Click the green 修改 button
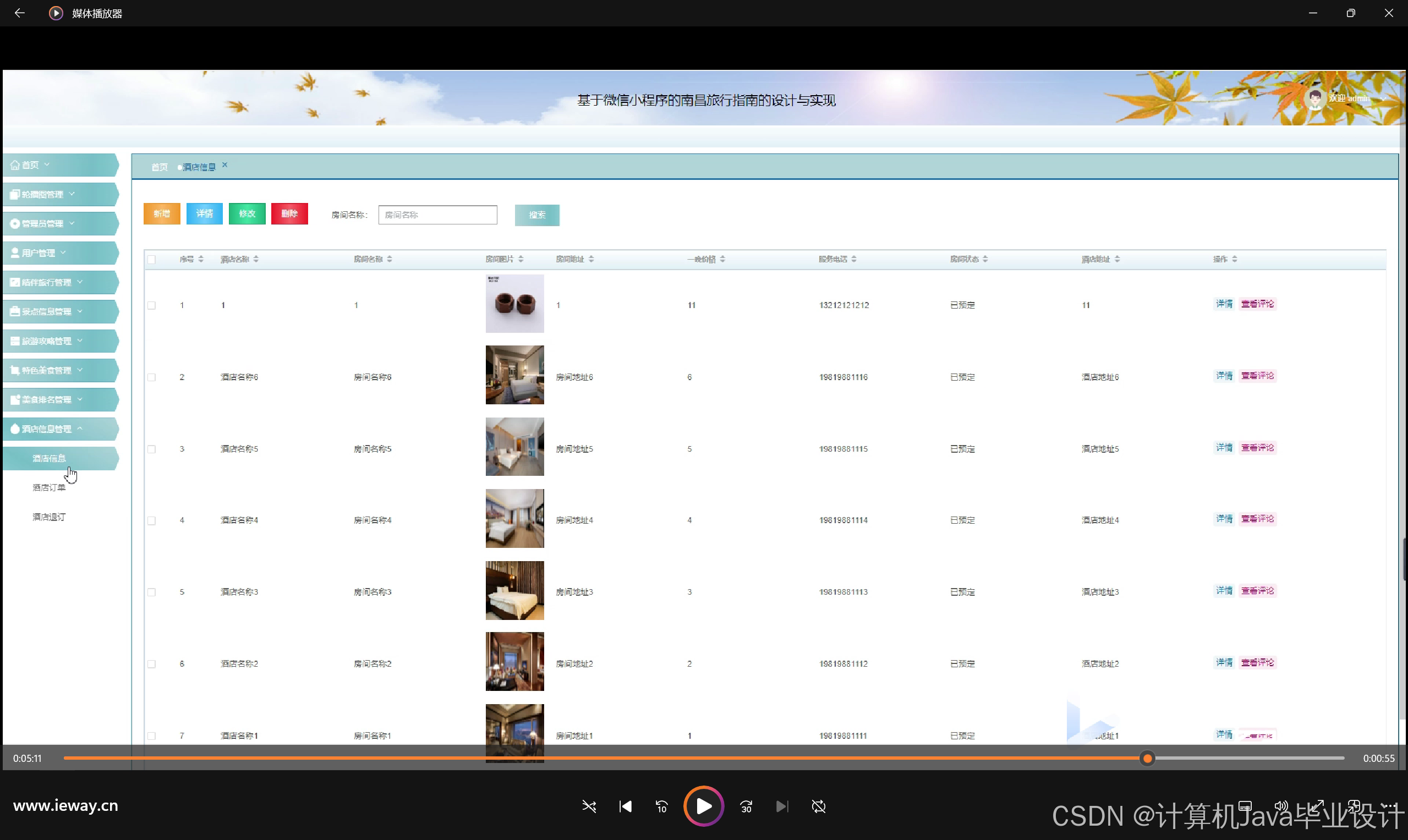This screenshot has height=840, width=1408. point(247,214)
